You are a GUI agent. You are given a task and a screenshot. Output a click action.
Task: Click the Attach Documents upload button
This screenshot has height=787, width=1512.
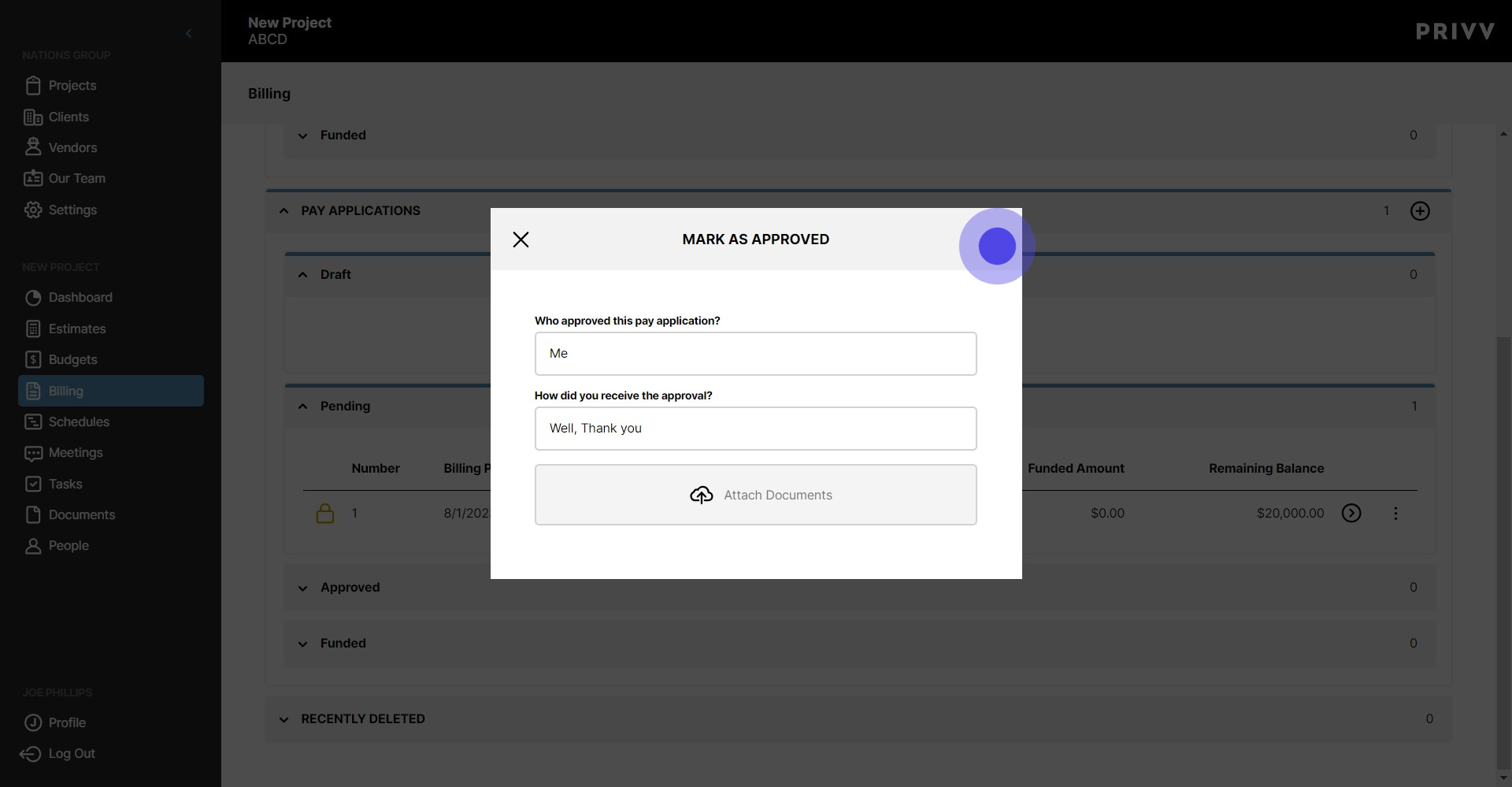(x=755, y=495)
